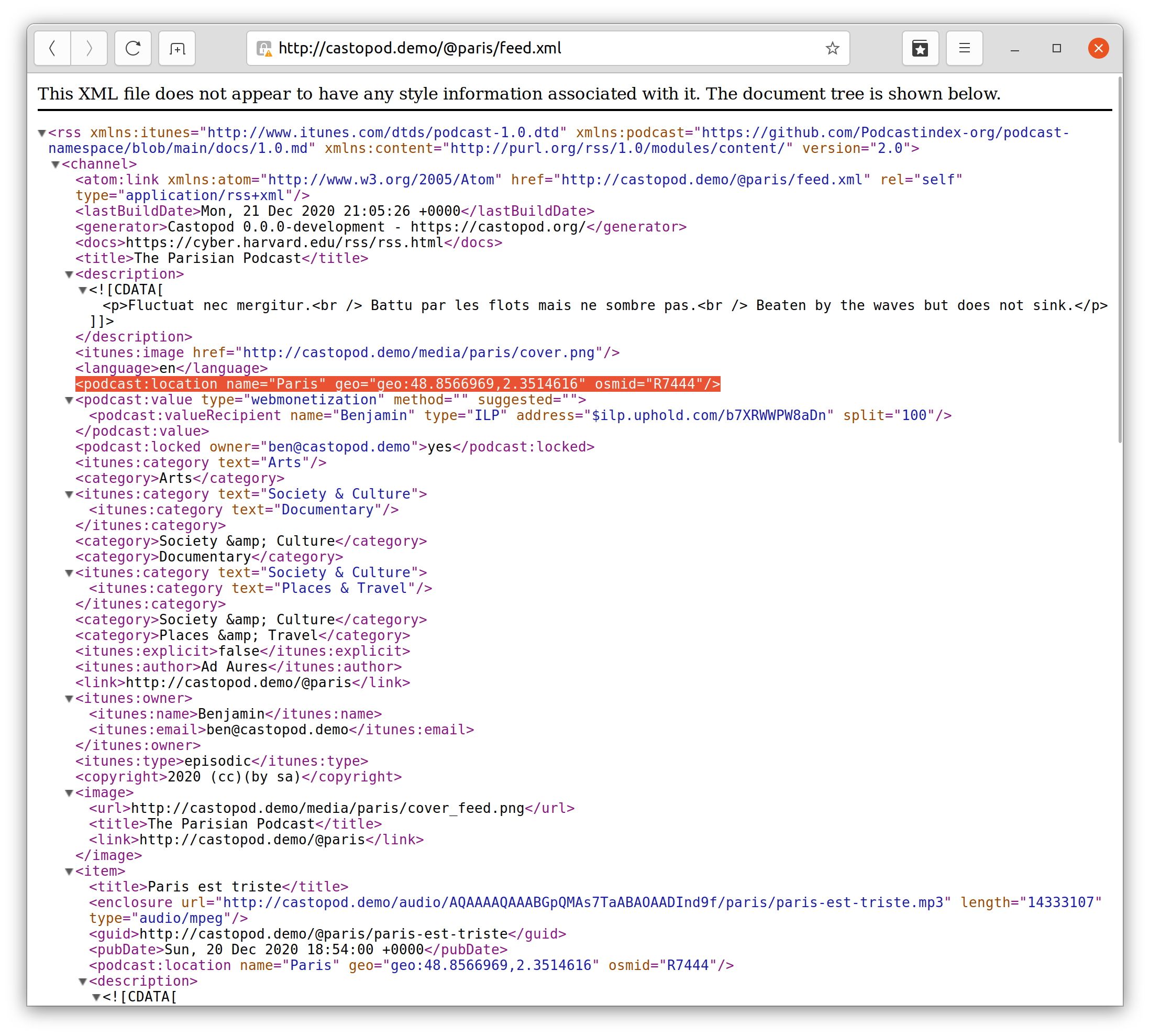Screen dimensions: 1150x1036
Task: Click the itunes:author Ad Aures line
Action: 238,667
